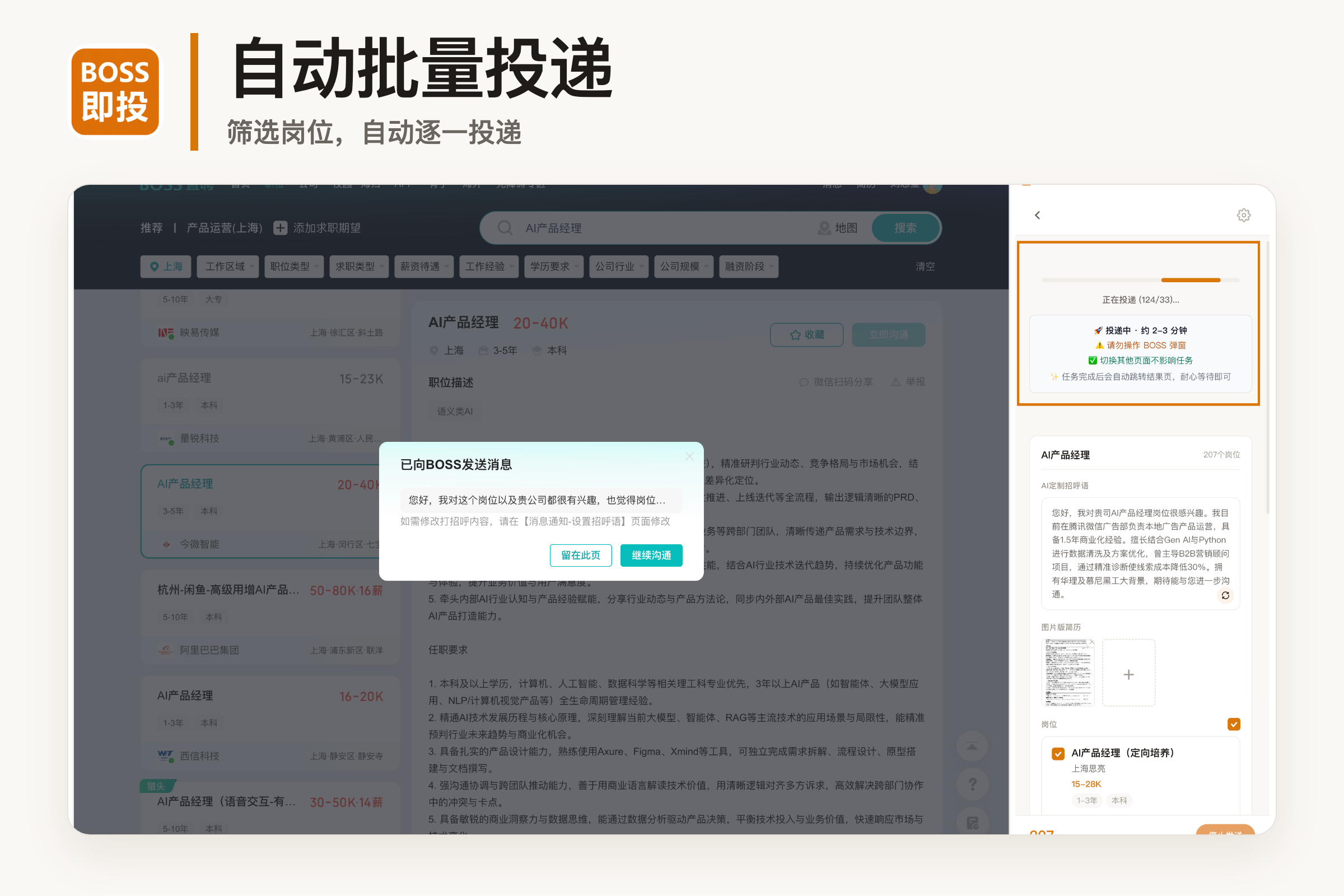Viewport: 1344px width, 896px height.
Task: Click the 西信科技 company logo
Action: point(166,756)
